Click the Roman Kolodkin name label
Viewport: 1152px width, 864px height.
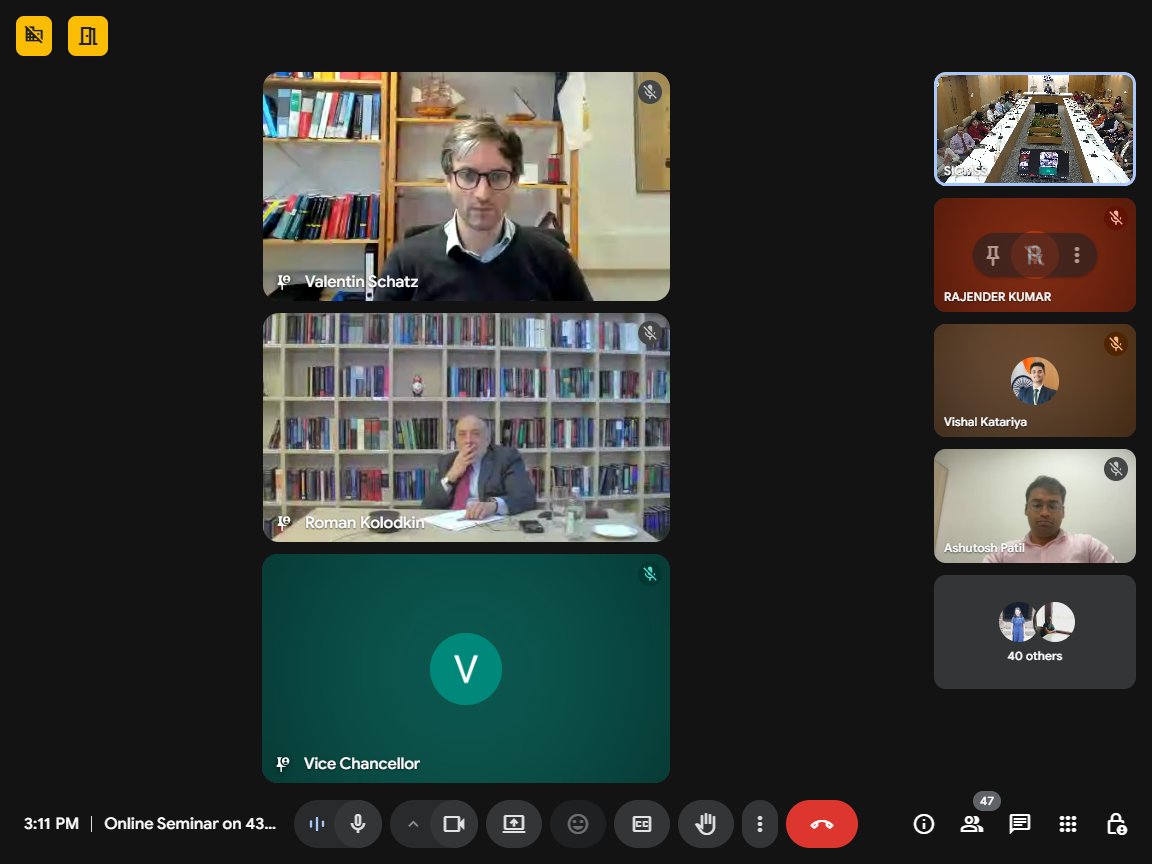(364, 522)
